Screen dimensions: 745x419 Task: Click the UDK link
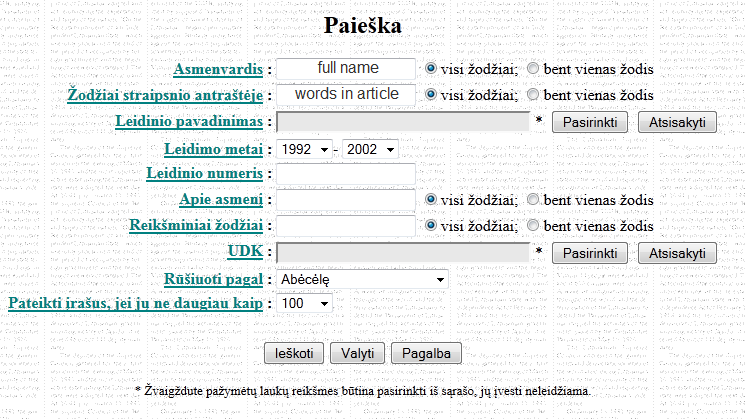click(245, 251)
